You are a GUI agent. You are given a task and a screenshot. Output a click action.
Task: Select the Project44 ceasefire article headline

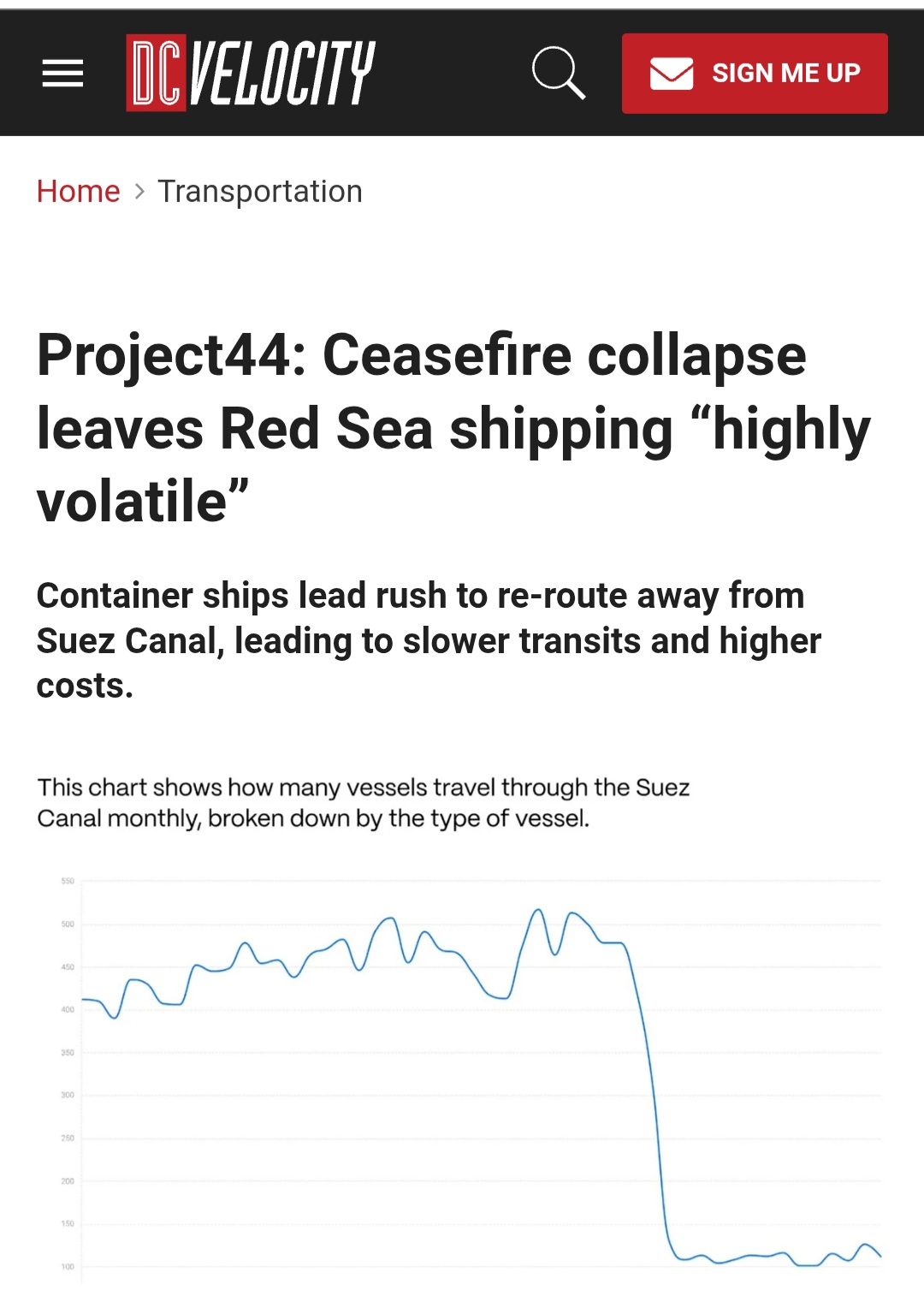tap(453, 428)
